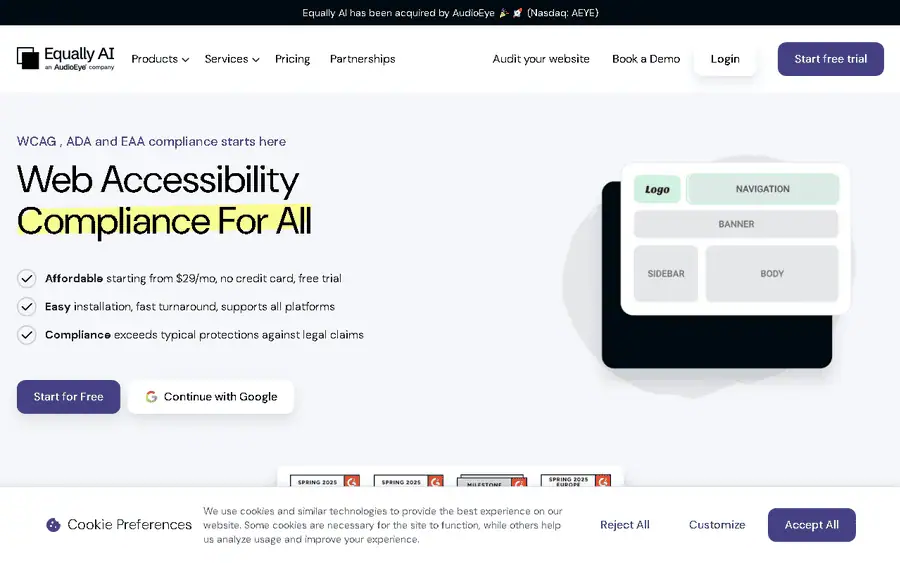Expand the Products dropdown menu
The height and width of the screenshot is (563, 900).
(x=160, y=59)
